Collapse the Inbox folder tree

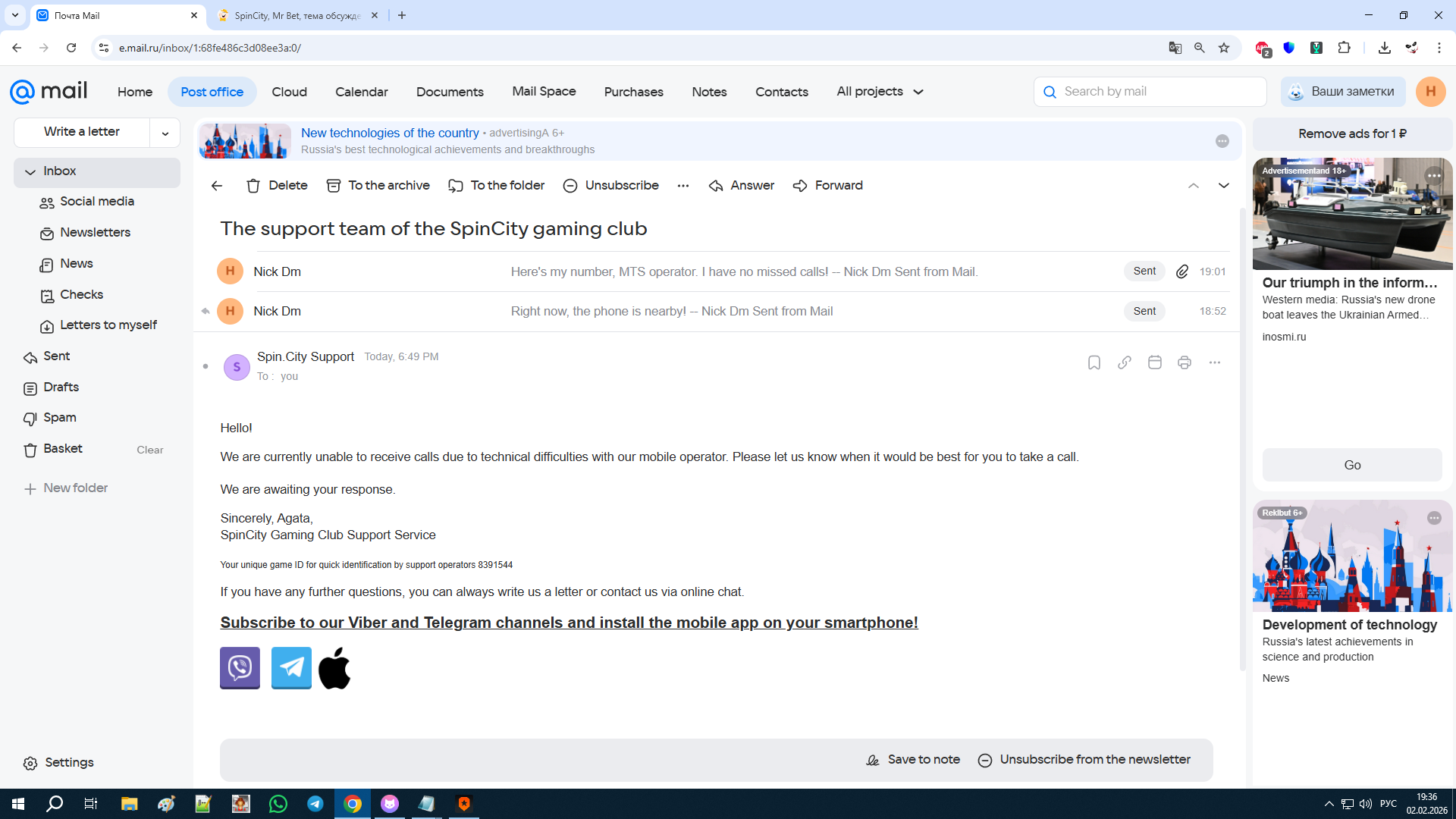click(x=30, y=172)
